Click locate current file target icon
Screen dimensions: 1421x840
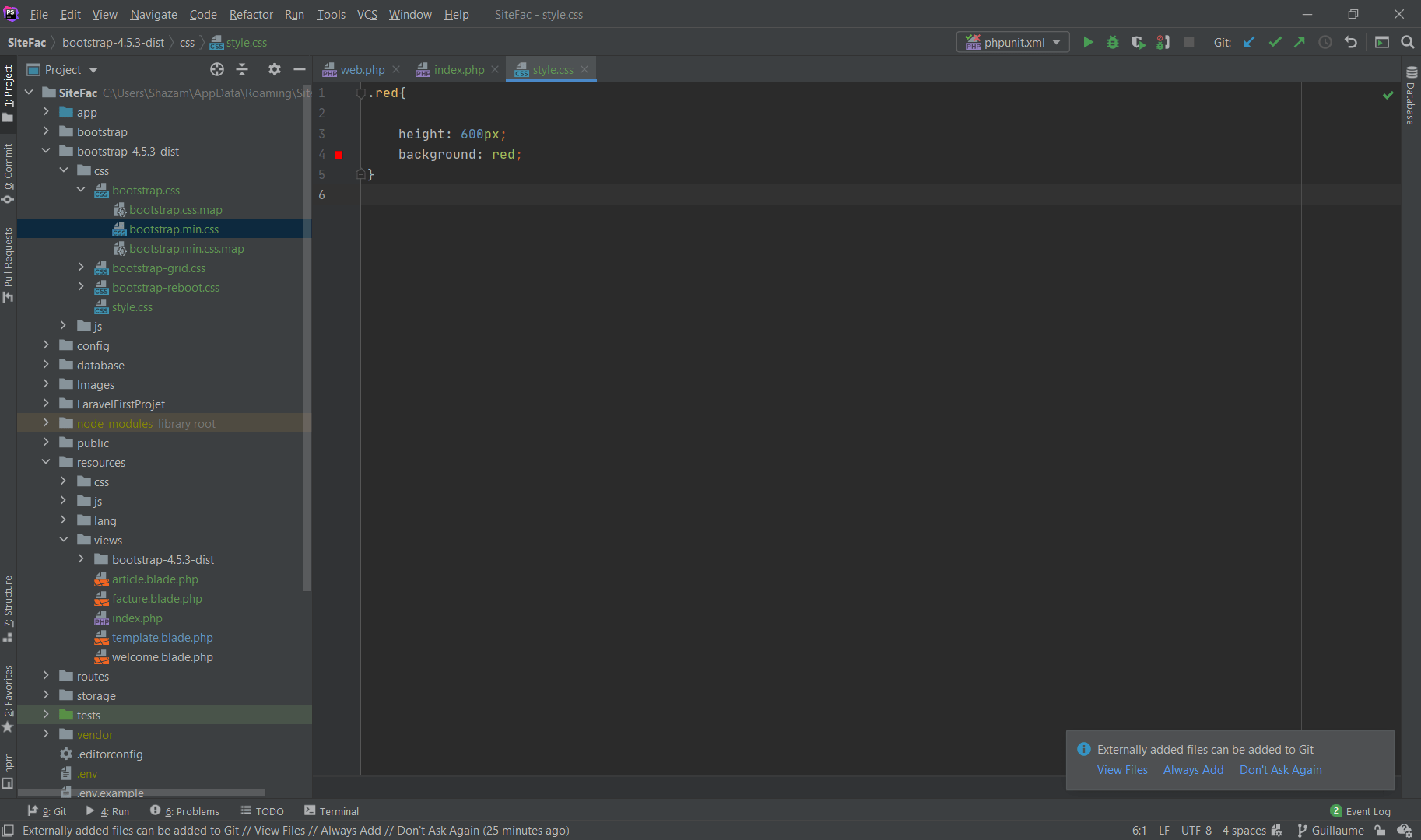[217, 69]
